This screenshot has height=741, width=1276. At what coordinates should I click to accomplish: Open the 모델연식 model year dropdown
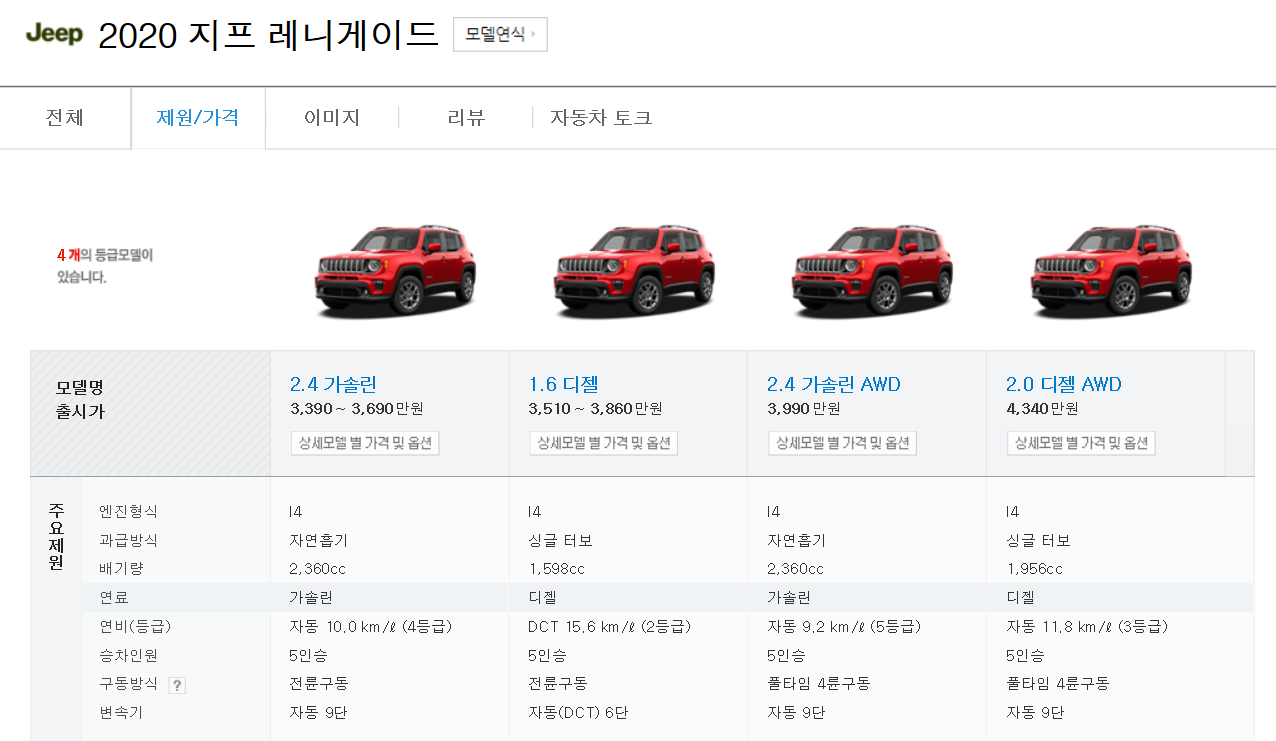[x=500, y=34]
